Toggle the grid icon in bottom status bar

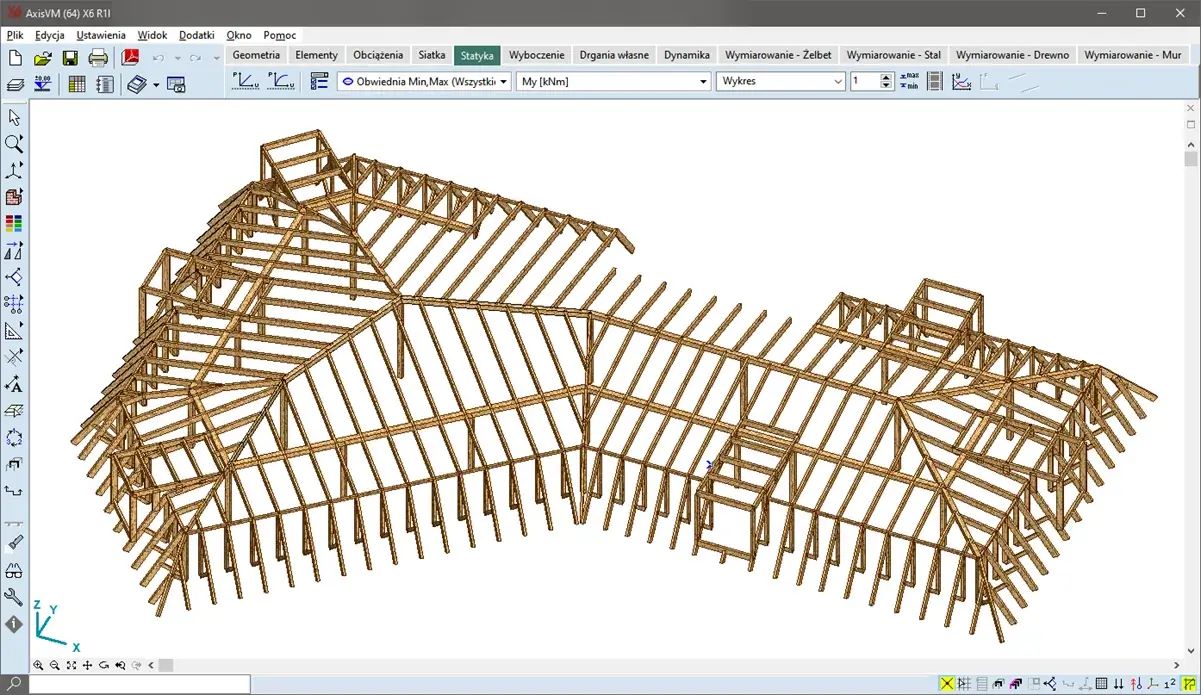tap(1101, 684)
